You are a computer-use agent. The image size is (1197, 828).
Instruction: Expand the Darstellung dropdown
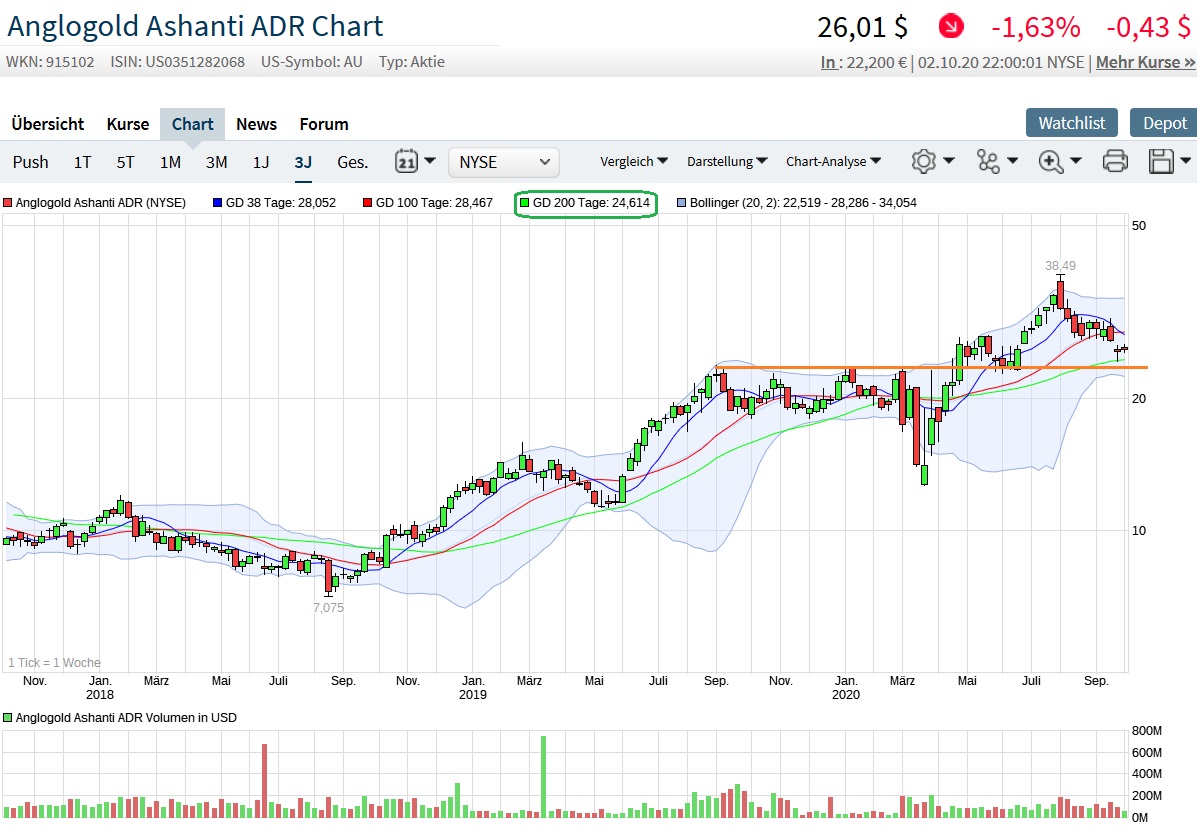[x=720, y=161]
